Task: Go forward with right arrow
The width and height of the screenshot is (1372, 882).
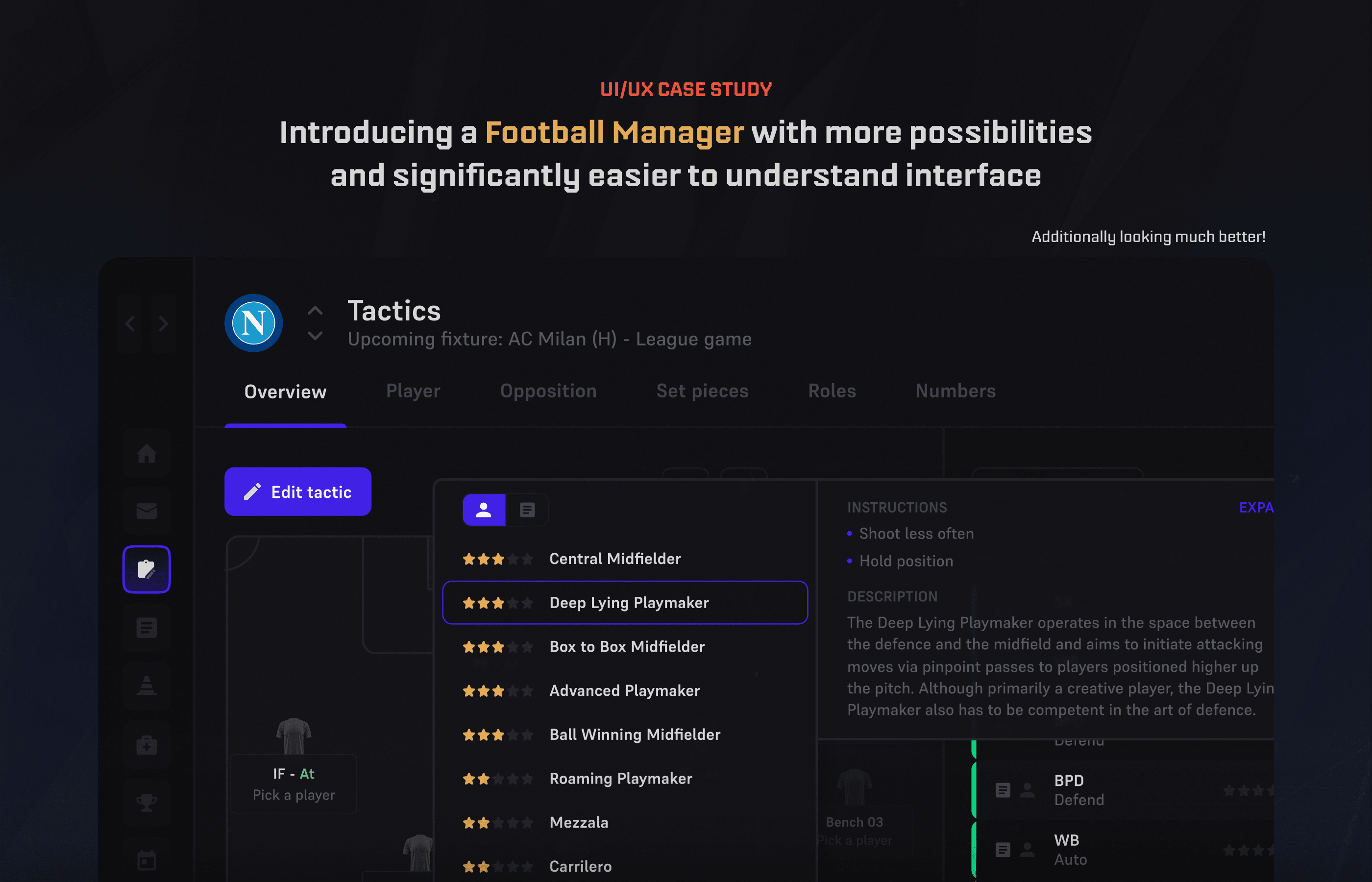Action: click(x=164, y=323)
